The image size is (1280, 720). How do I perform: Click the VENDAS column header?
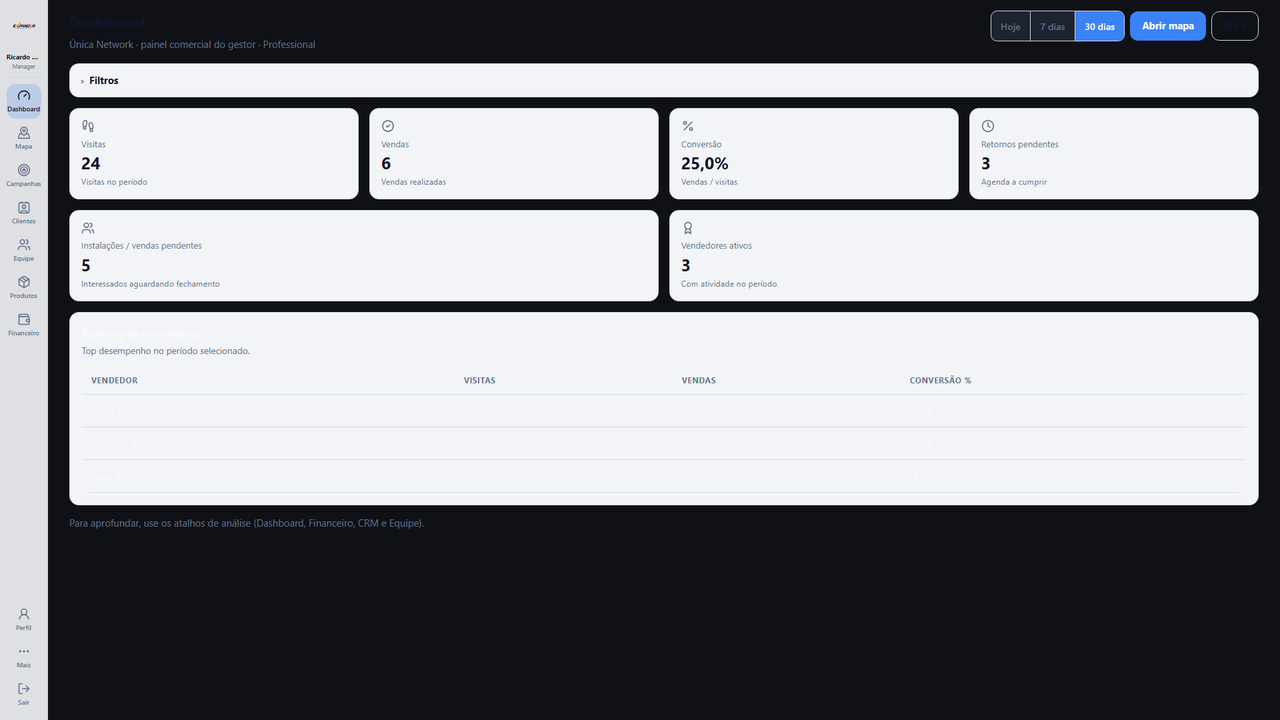click(699, 381)
